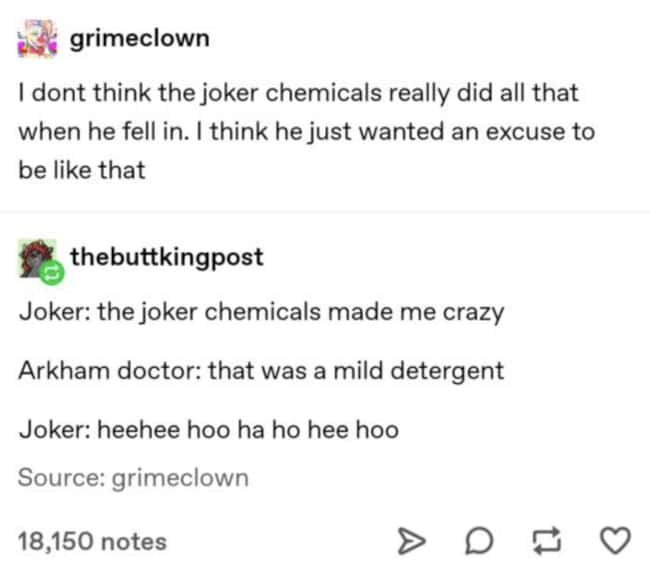The height and width of the screenshot is (574, 650).
Task: Reblog the post using the arrows icon
Action: [x=547, y=541]
